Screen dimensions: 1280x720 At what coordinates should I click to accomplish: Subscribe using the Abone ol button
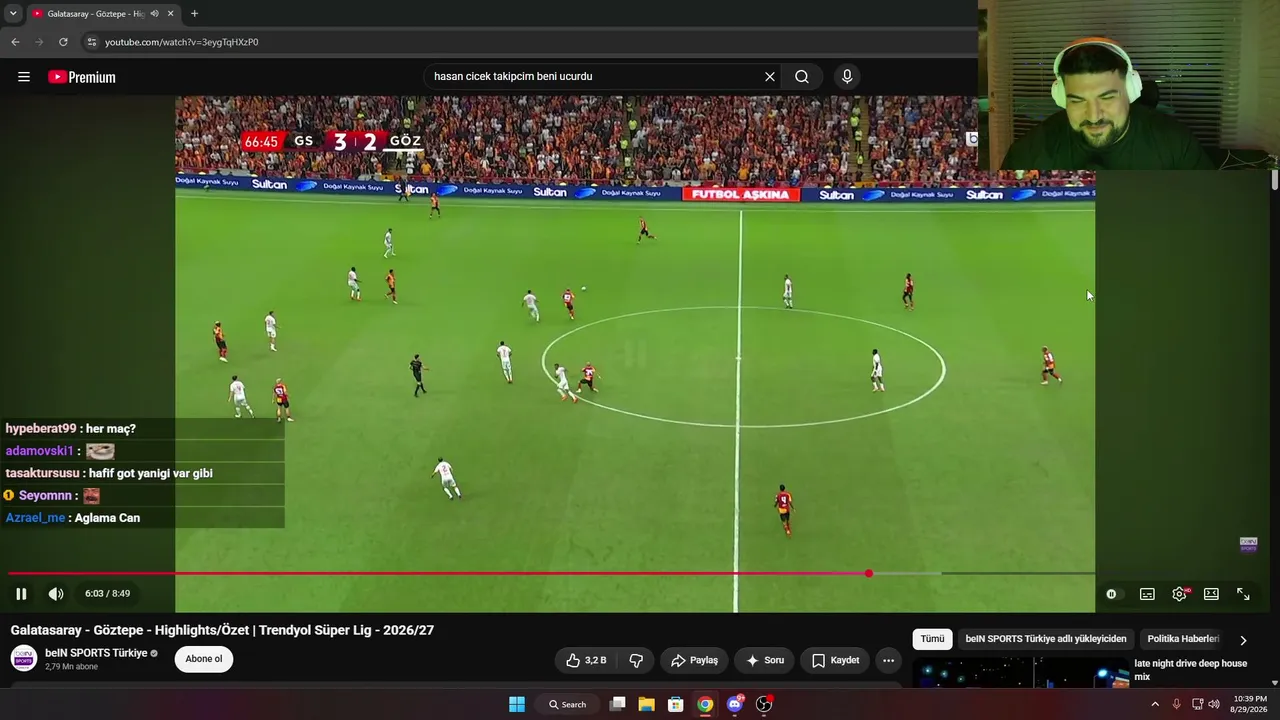(x=204, y=659)
